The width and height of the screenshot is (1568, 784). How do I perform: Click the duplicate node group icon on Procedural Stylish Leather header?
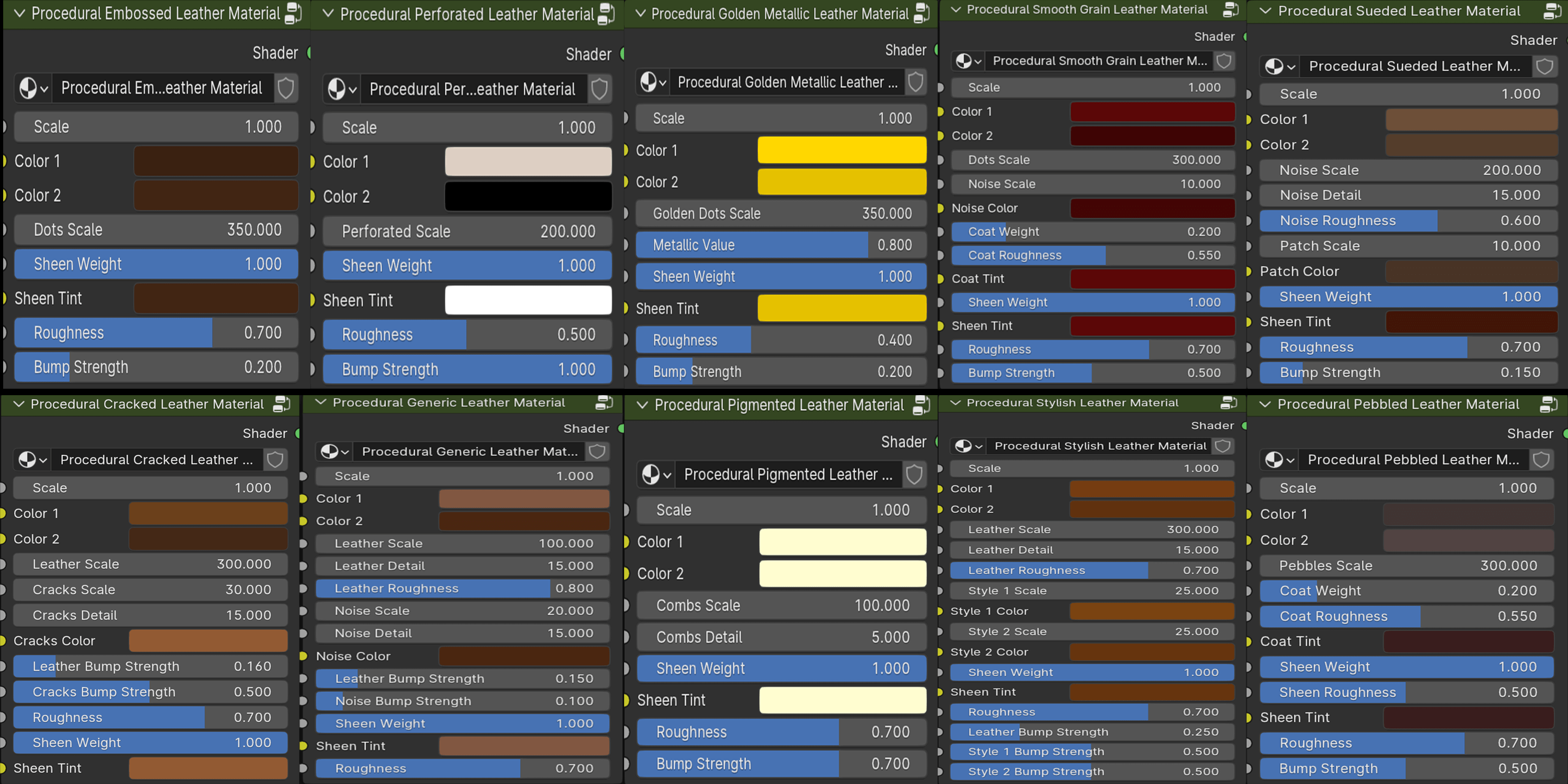tap(1228, 402)
